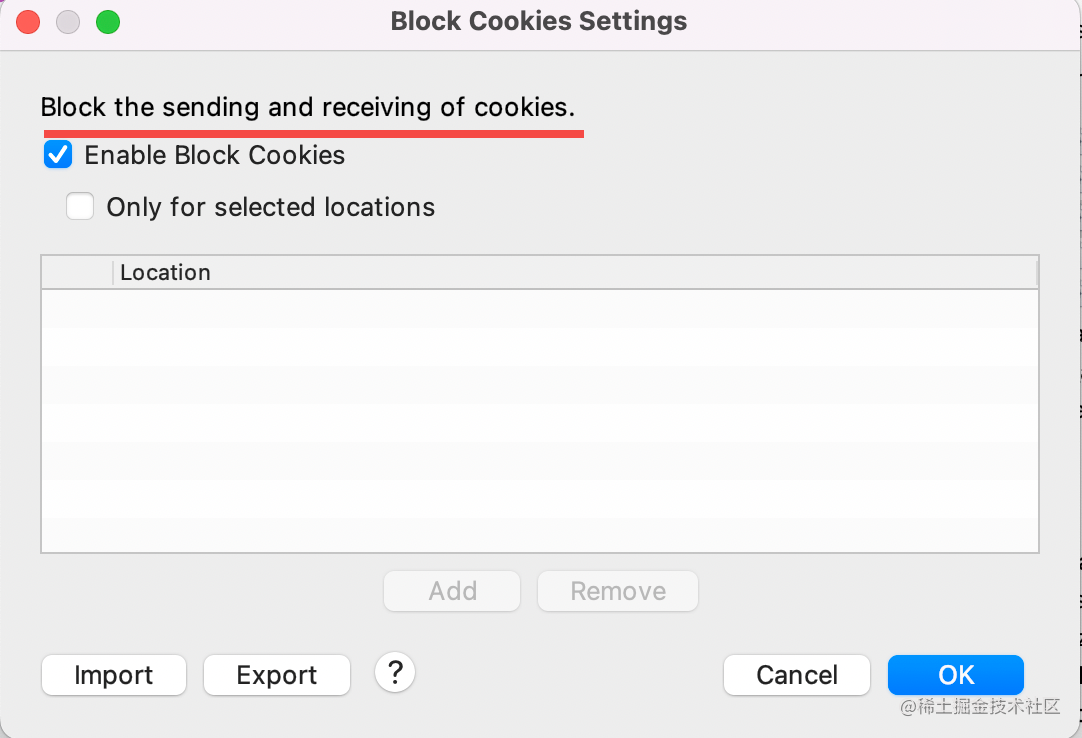Screen dimensions: 1082x738
Task: Click the blank column header left of Location
Action: [77, 273]
